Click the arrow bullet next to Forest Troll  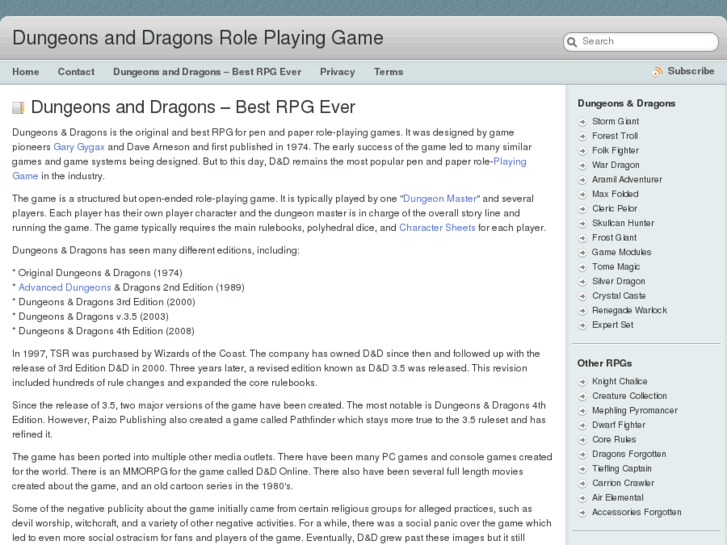click(x=582, y=136)
